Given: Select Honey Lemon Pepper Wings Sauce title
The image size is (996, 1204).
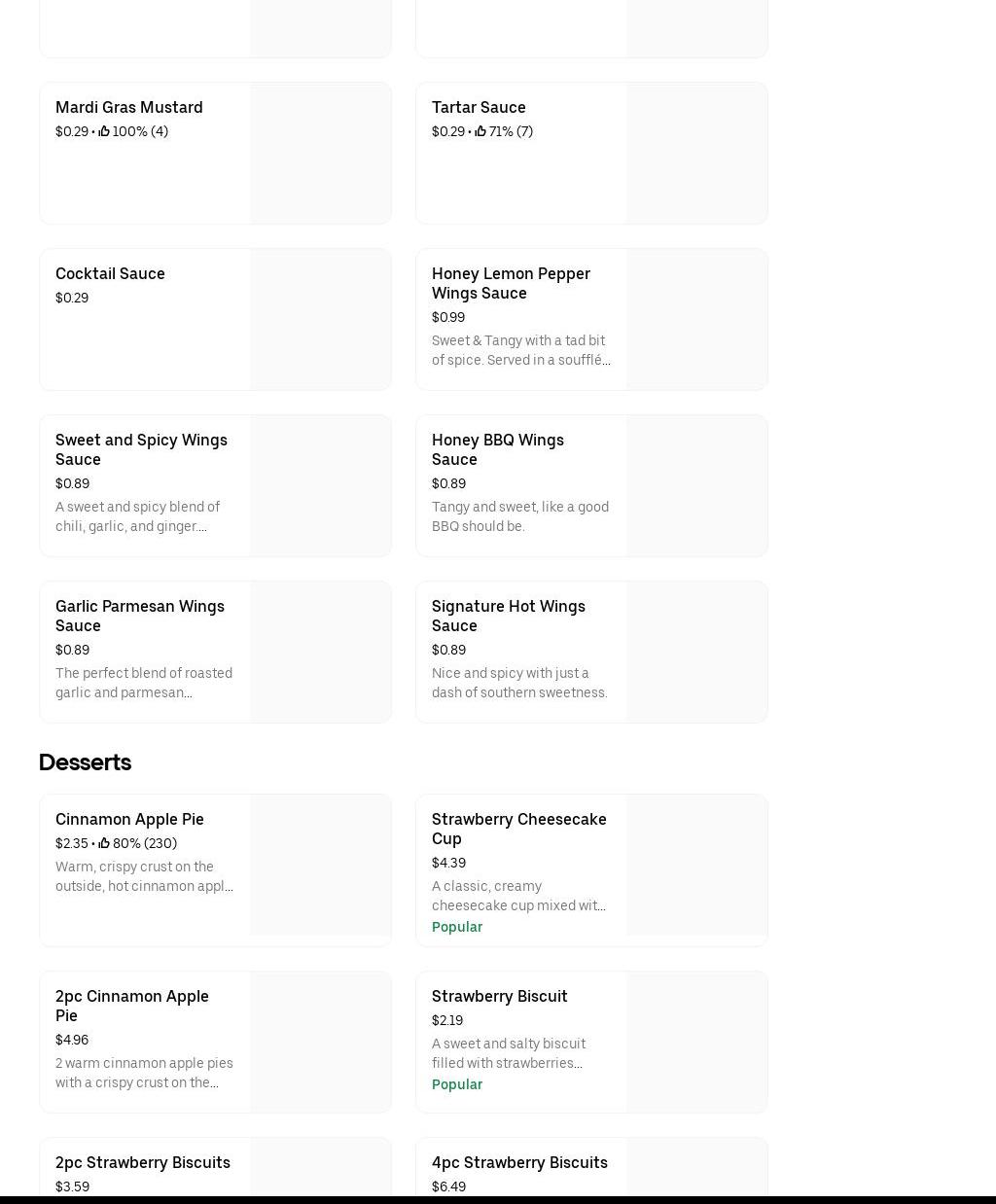Looking at the screenshot, I should pos(511,283).
